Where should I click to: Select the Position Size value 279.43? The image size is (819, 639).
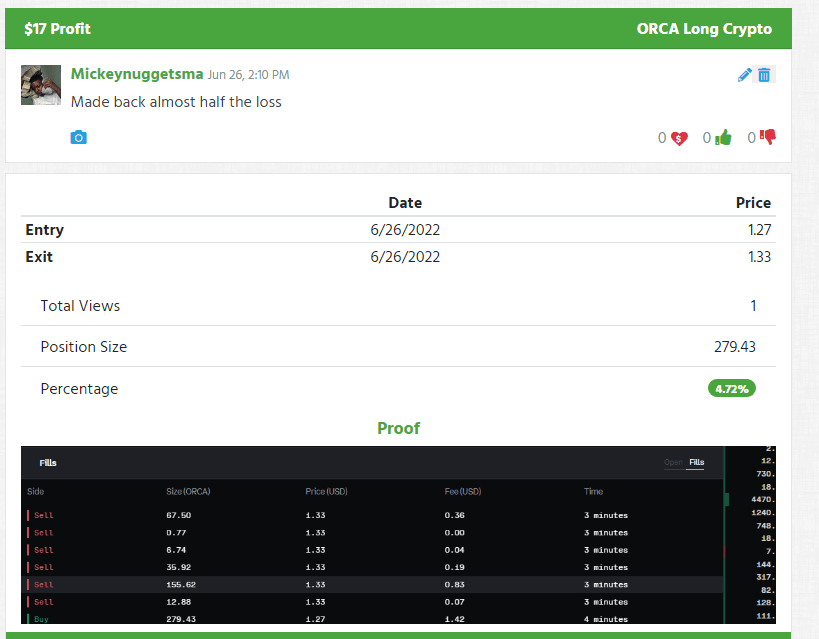[x=734, y=347]
